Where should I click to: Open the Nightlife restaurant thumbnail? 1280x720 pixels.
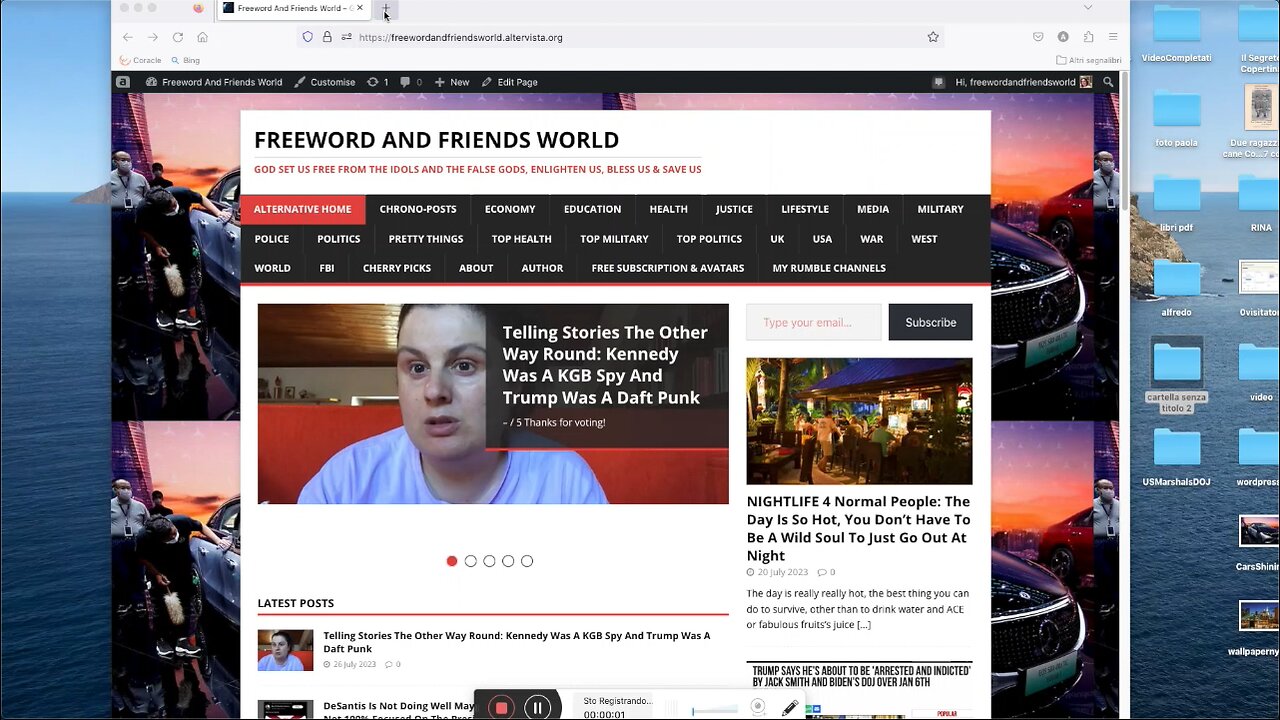(859, 421)
